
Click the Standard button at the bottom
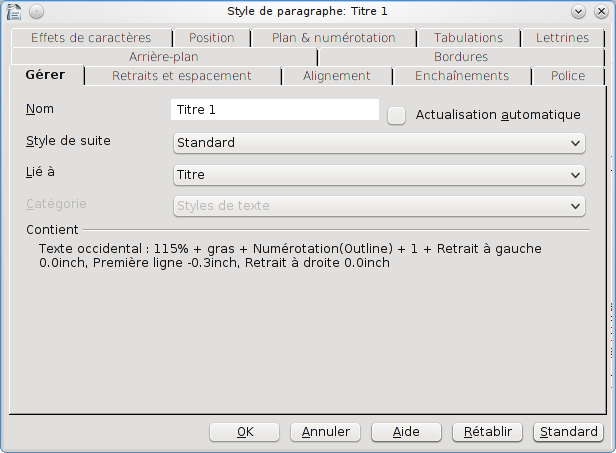coord(568,432)
